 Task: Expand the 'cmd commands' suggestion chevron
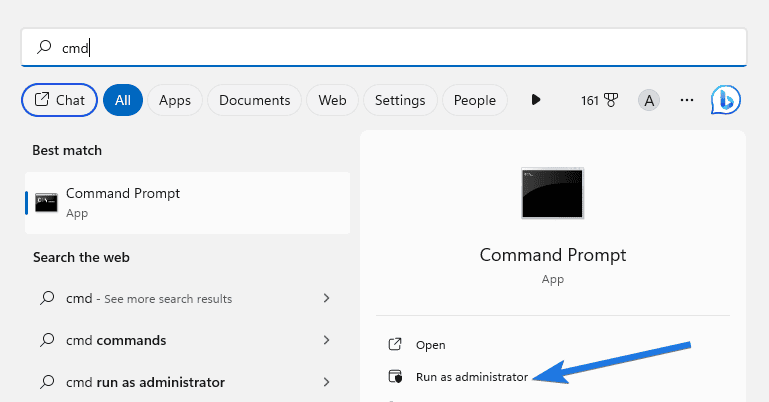click(x=326, y=340)
